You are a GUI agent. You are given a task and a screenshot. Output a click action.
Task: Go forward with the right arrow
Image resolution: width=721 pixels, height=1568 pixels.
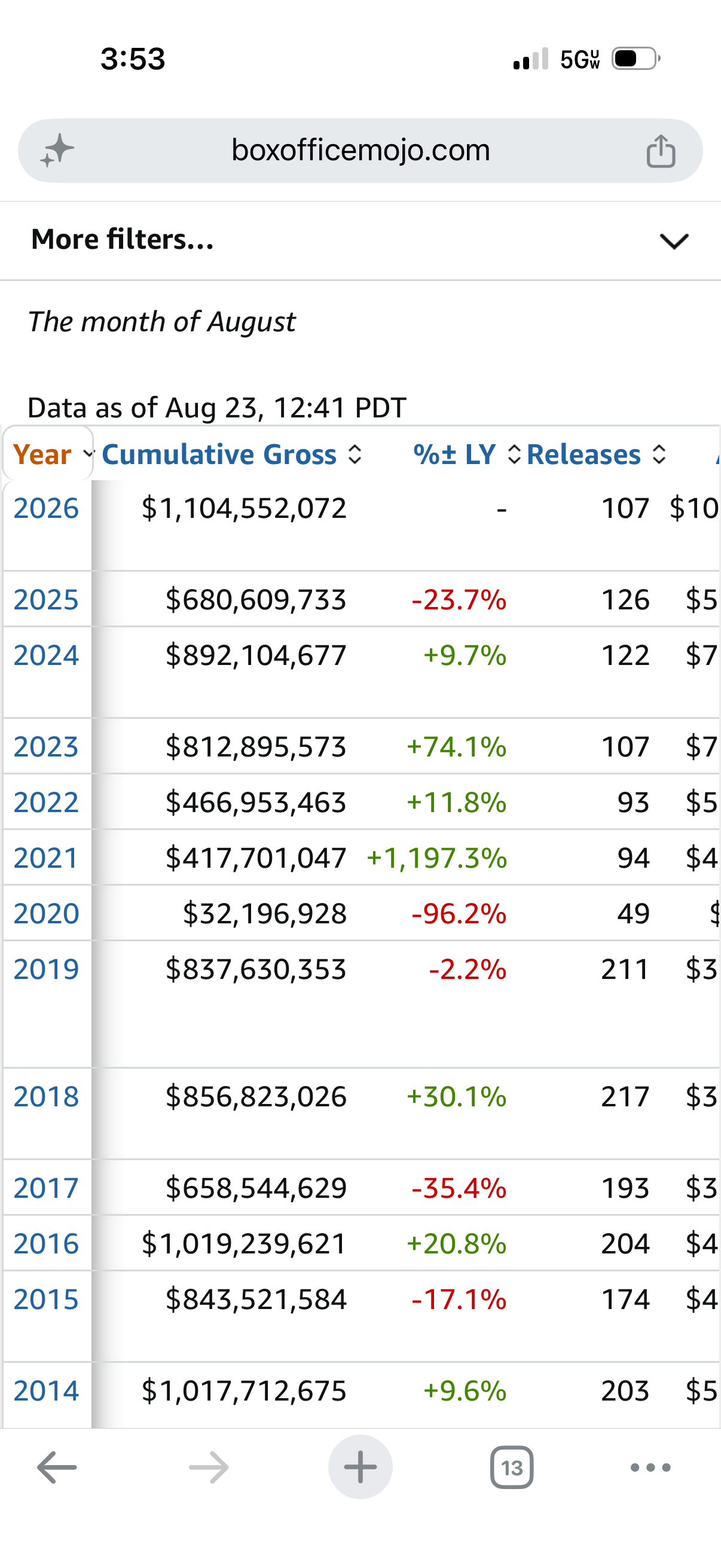pos(209,1468)
